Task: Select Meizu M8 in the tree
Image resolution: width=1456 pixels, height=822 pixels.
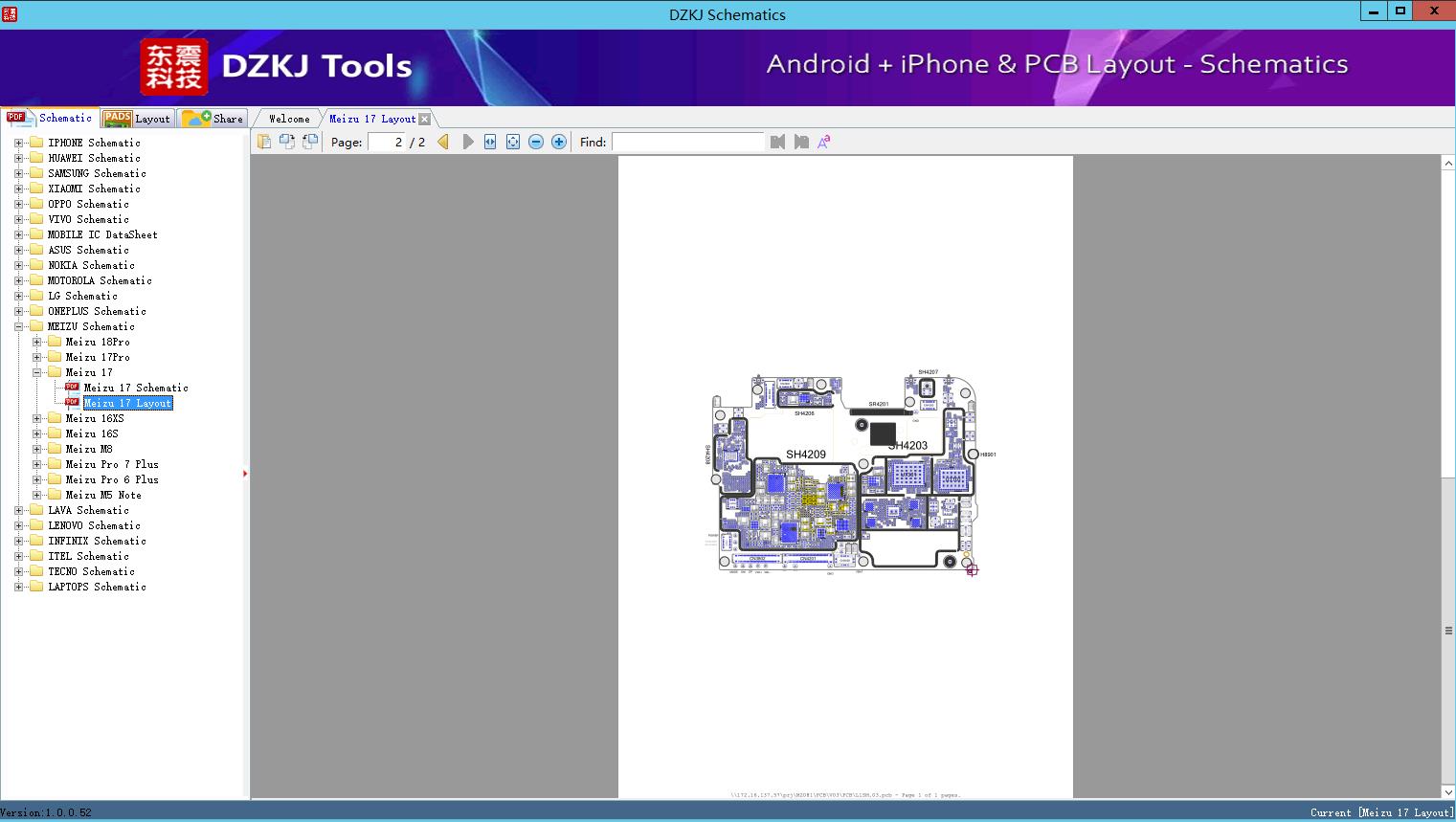Action: [x=89, y=449]
